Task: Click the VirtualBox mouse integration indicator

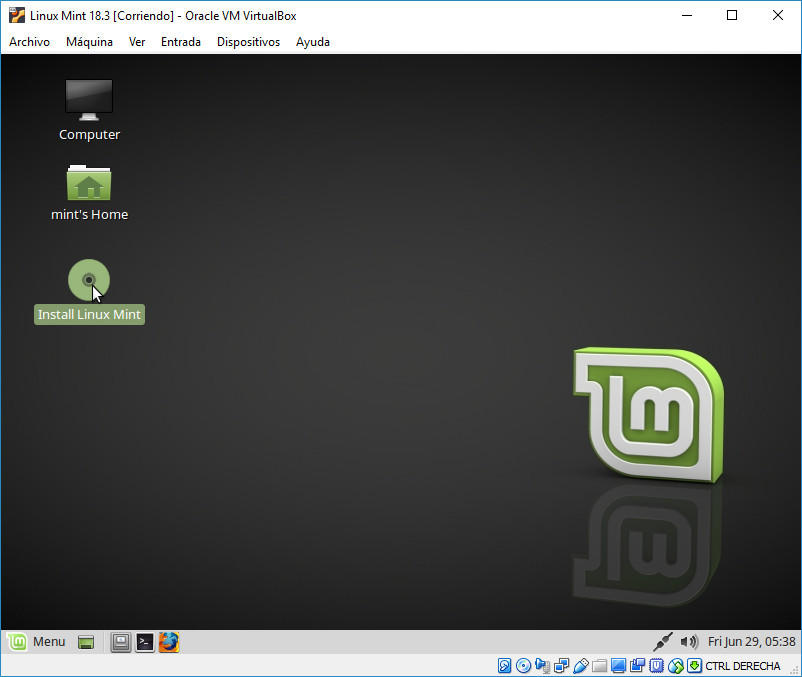Action: 676,666
